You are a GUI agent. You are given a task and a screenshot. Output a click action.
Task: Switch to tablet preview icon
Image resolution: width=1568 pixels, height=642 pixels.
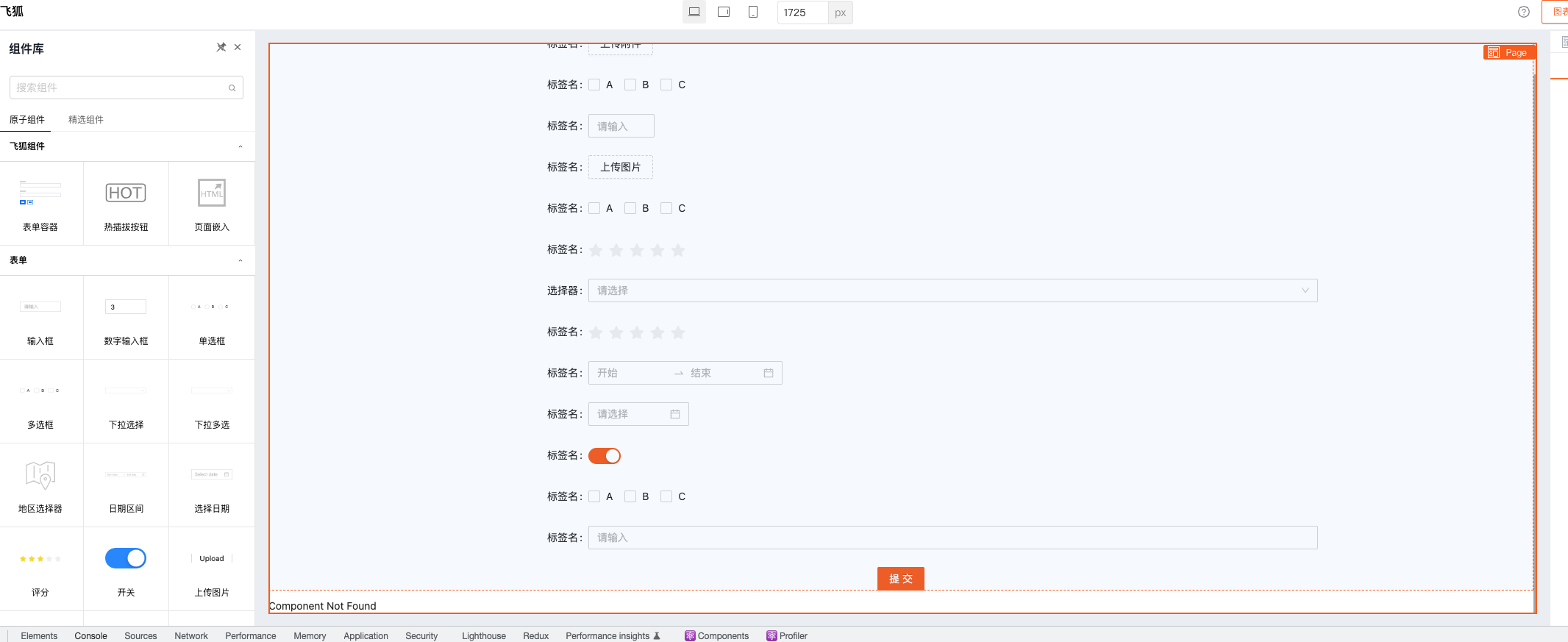click(x=724, y=12)
